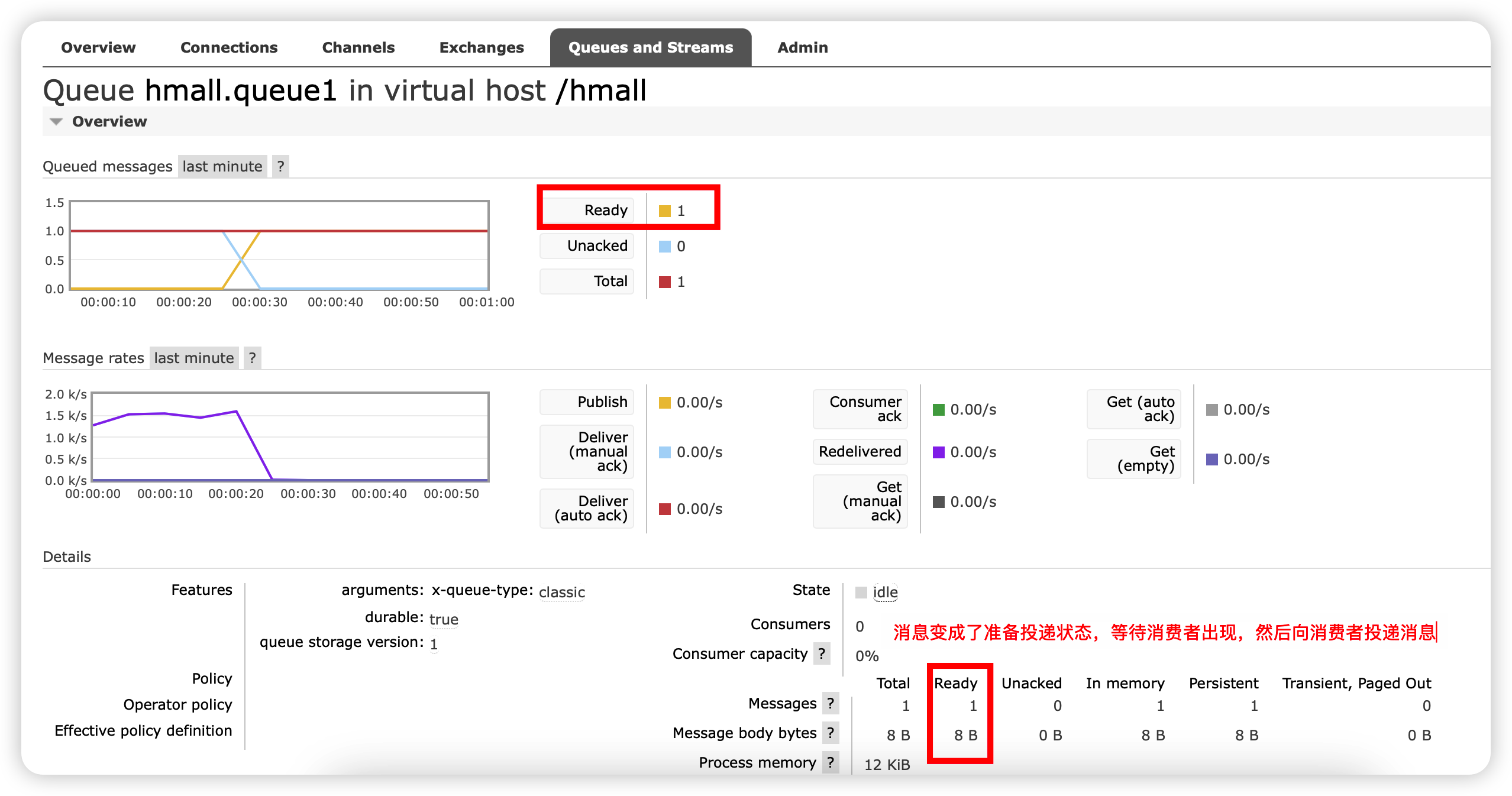1512x796 pixels.
Task: Collapse the Overview section
Action: pos(56,121)
